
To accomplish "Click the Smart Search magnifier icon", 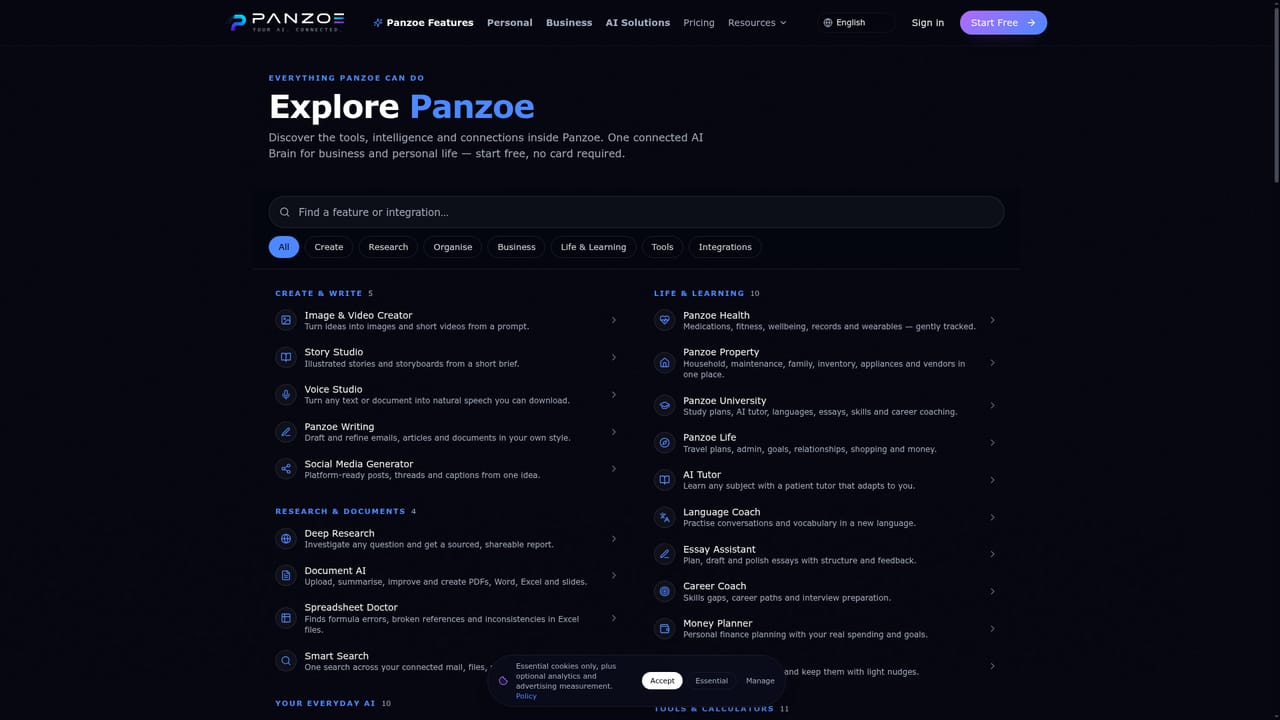I will tap(286, 661).
